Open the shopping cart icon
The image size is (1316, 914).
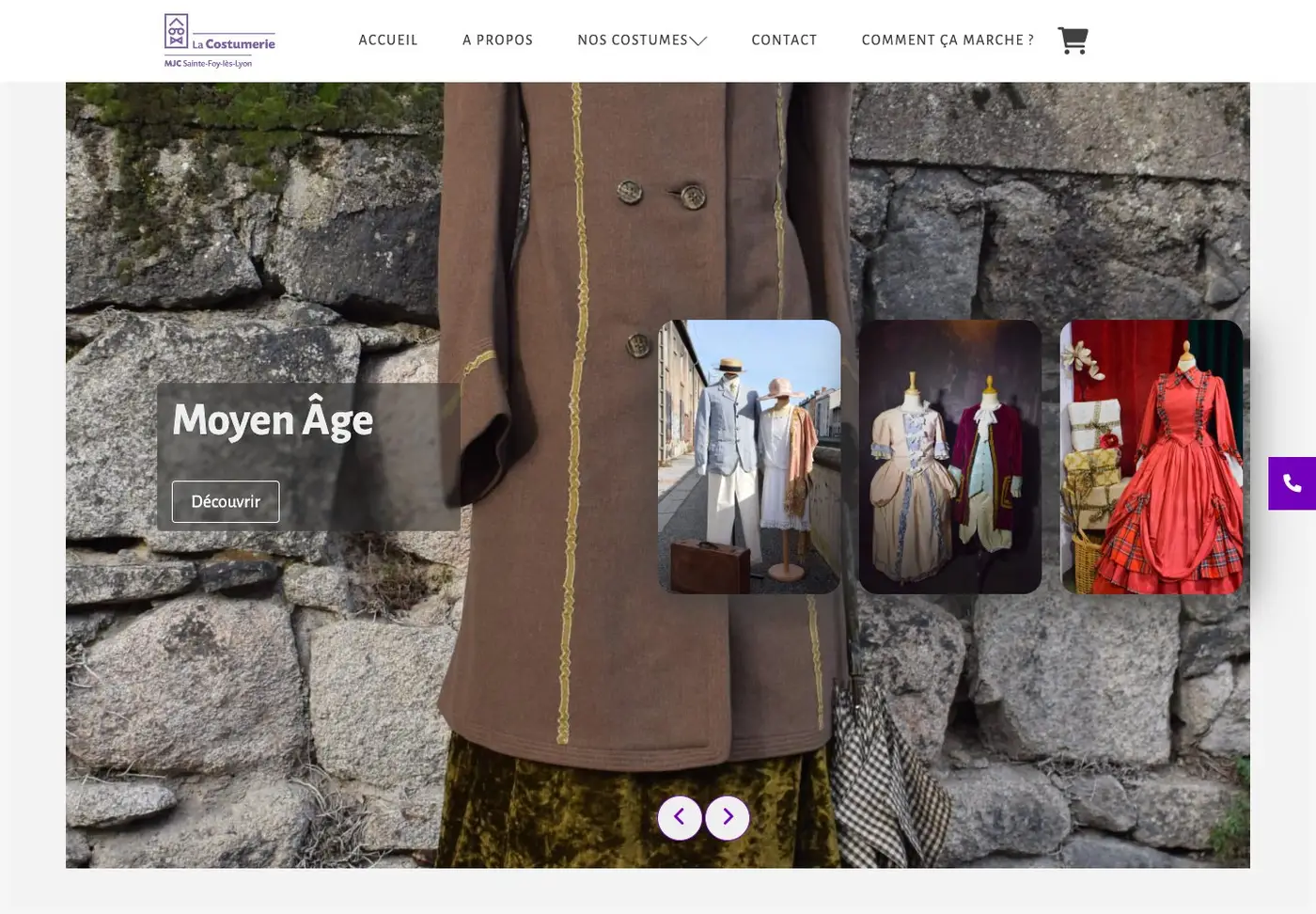[x=1073, y=40]
